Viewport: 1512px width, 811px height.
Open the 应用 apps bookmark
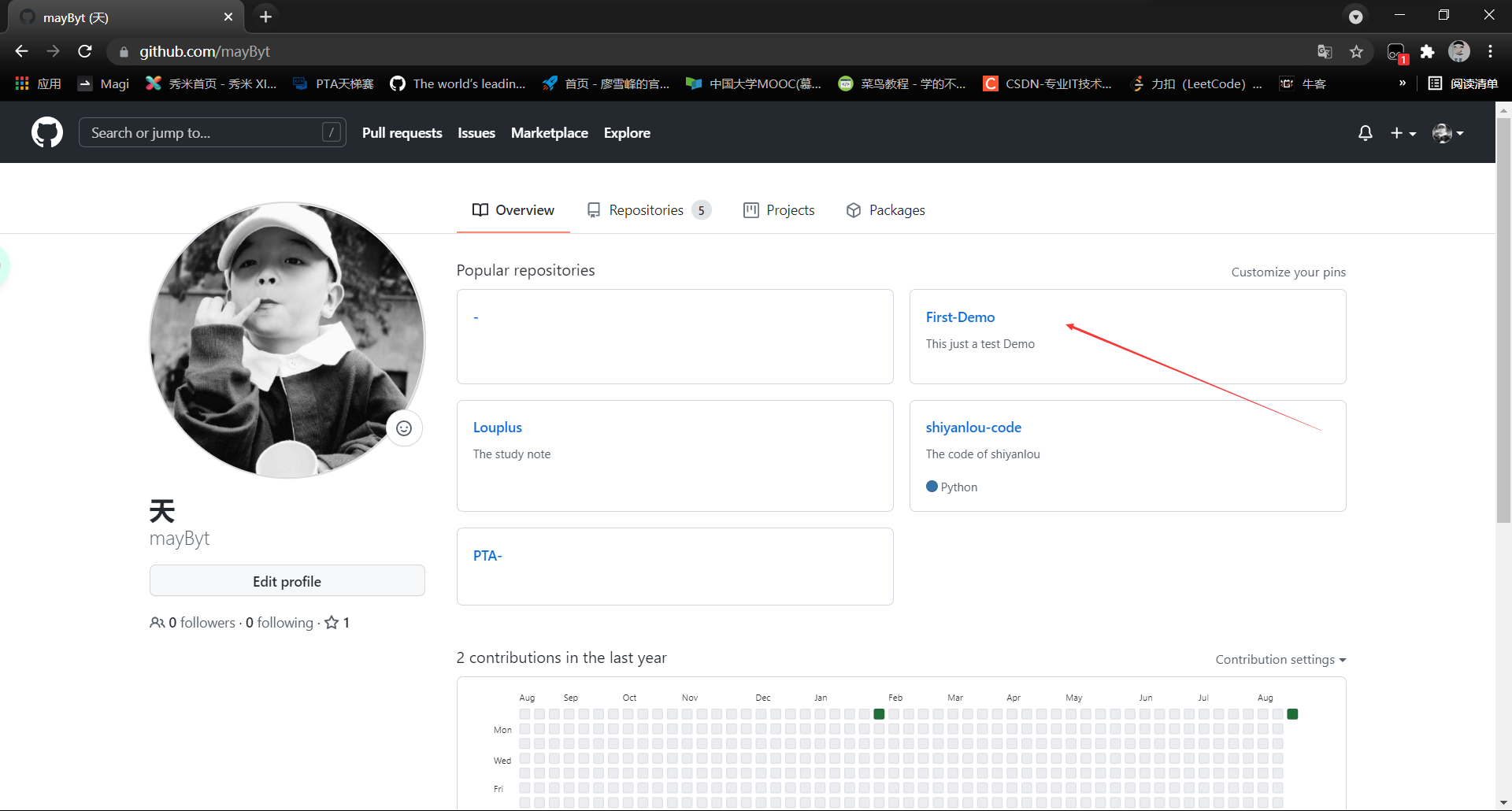(38, 83)
